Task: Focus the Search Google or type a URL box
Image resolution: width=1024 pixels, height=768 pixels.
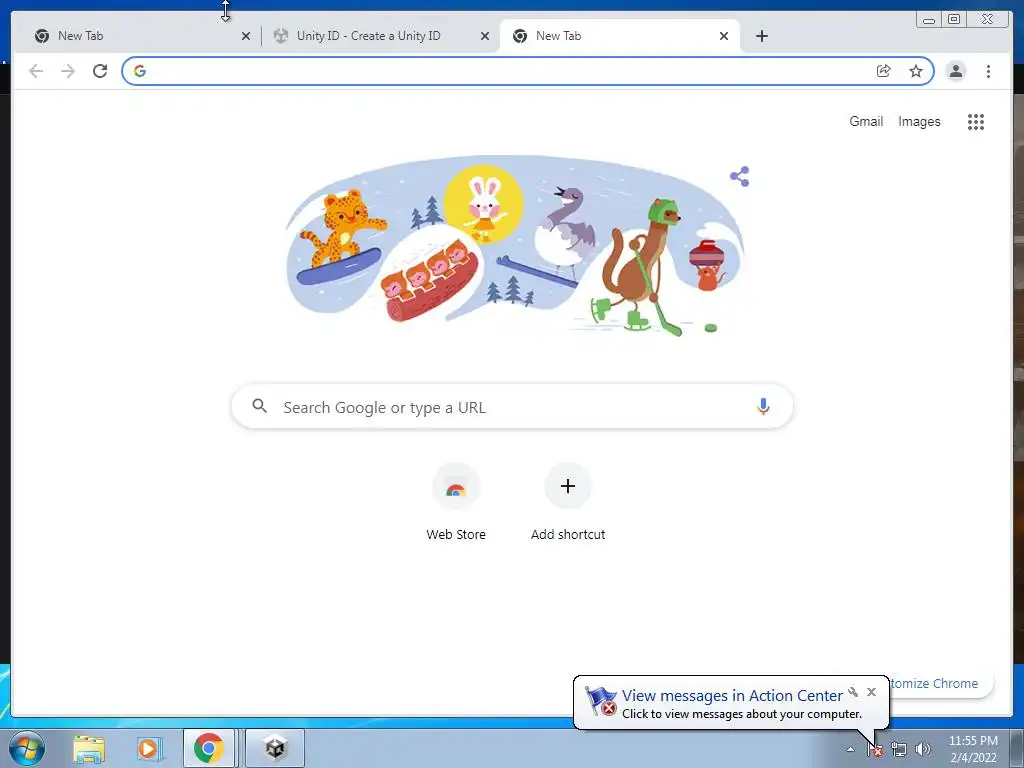Action: (x=512, y=406)
